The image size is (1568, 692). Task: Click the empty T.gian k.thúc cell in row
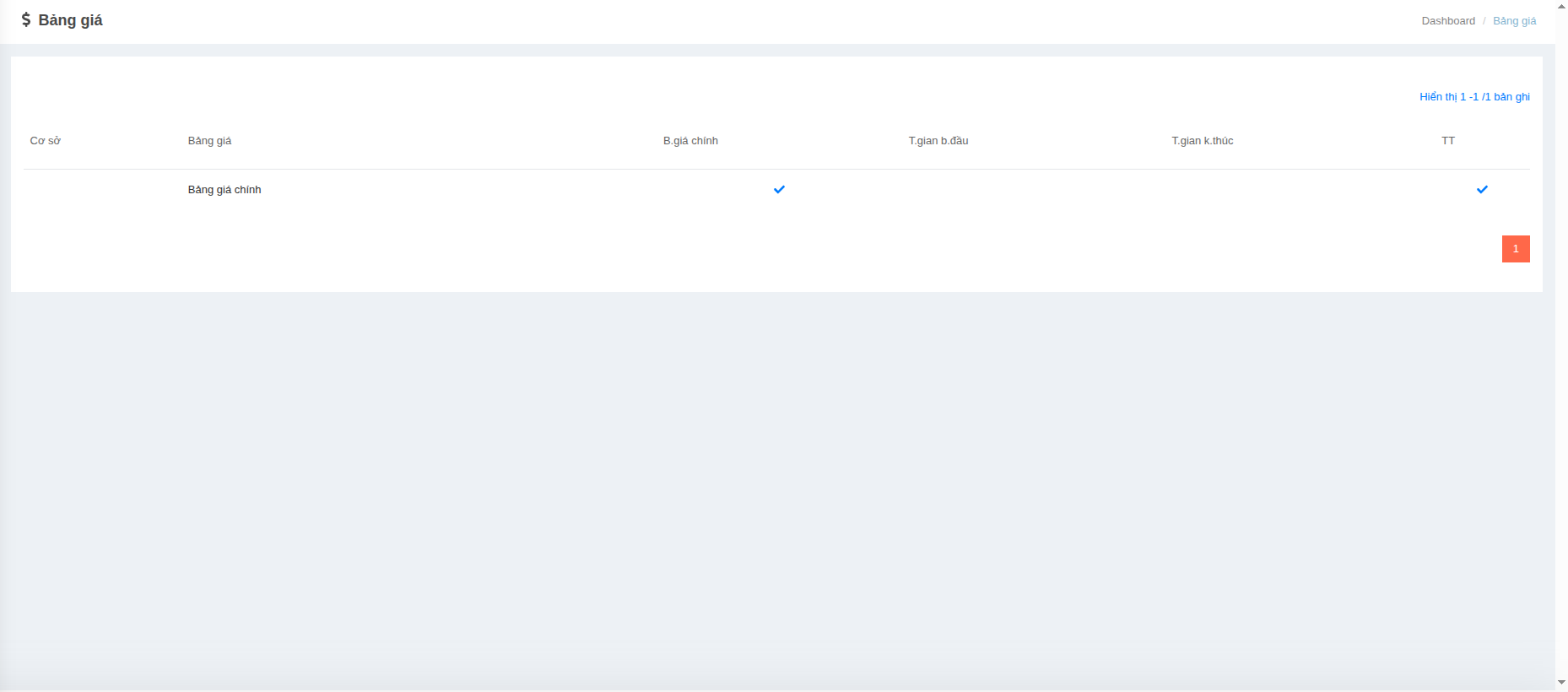coord(1202,190)
